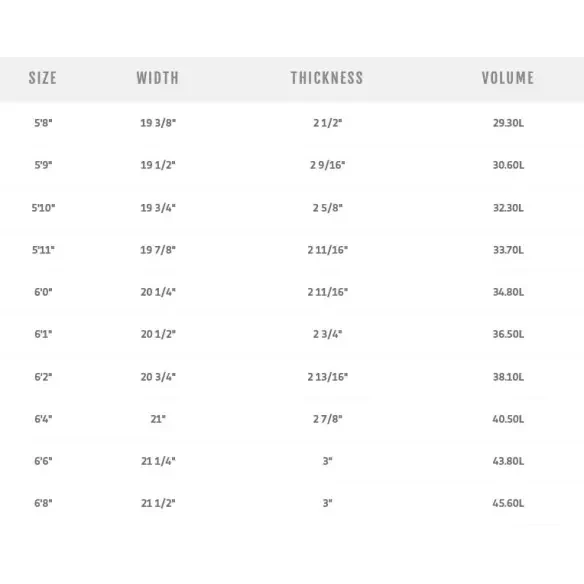584x584 pixels.
Task: Click the 6'1" size cell
Action: pos(43,334)
